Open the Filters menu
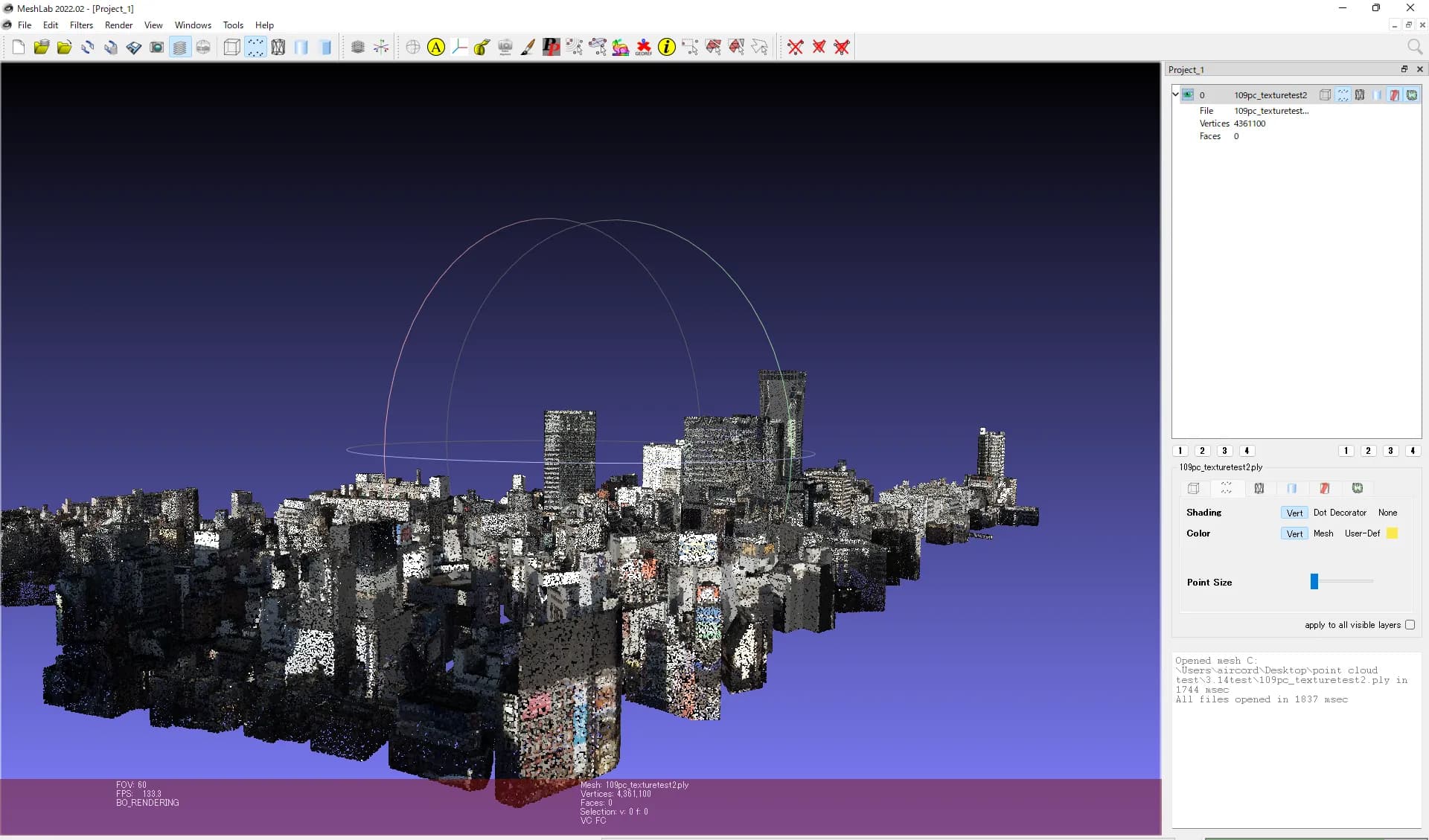The image size is (1429, 840). 81,25
